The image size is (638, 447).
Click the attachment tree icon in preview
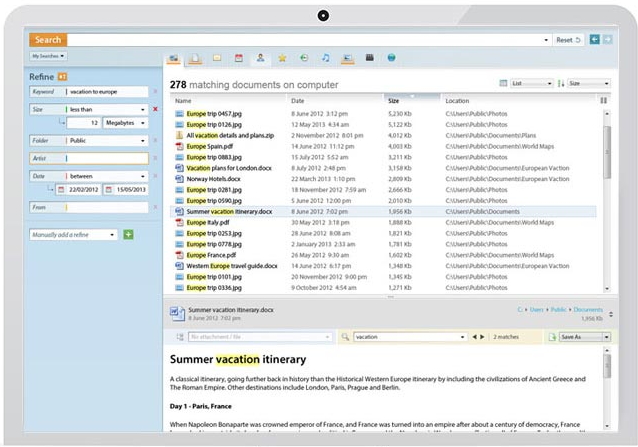[180, 337]
